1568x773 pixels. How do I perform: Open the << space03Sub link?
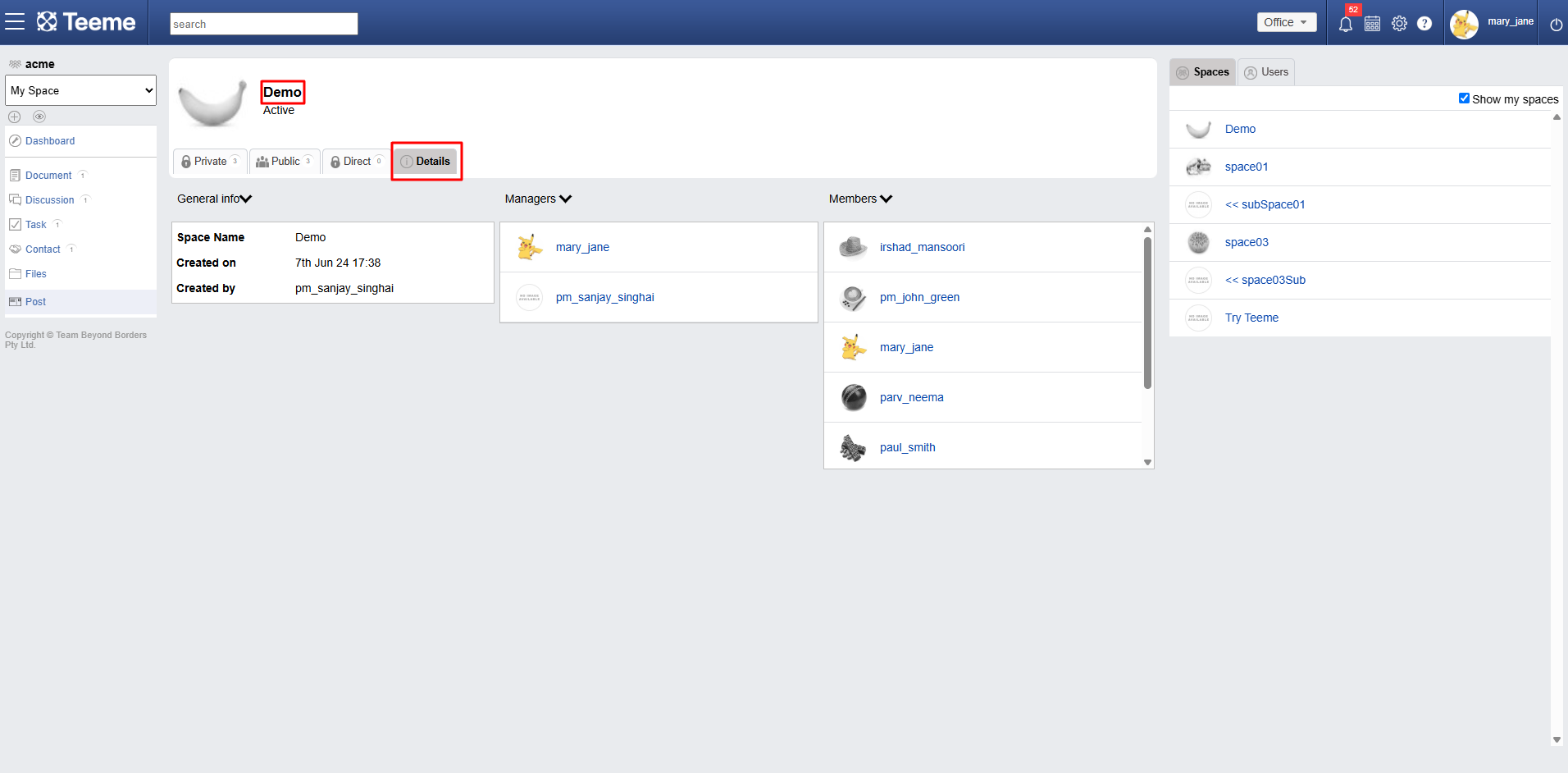tap(1265, 280)
